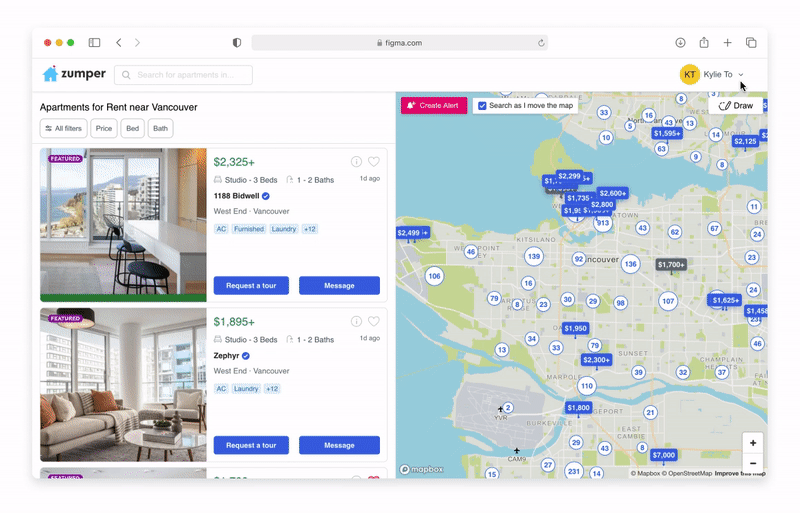
Task: Select the $2,600+ map price marker
Action: pyautogui.click(x=613, y=193)
